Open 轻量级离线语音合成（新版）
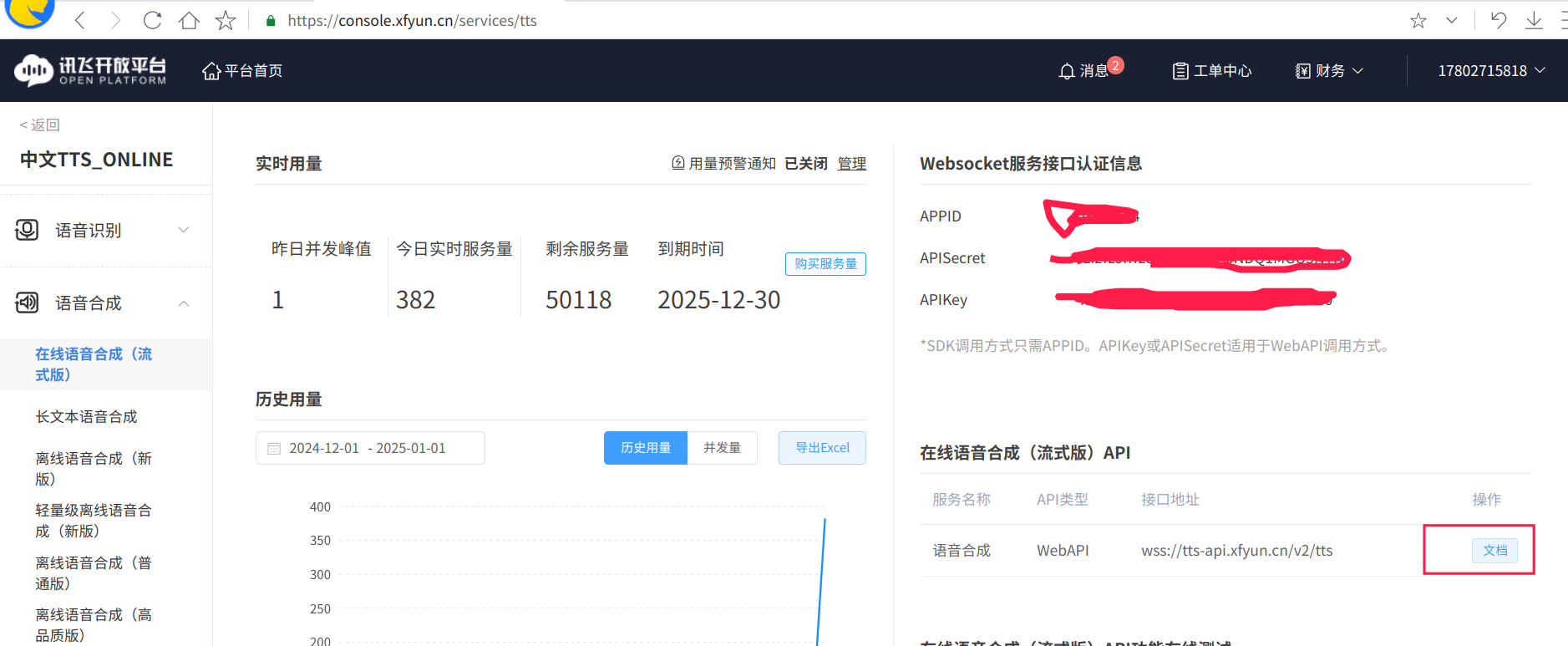This screenshot has width=1568, height=646. coord(94,521)
